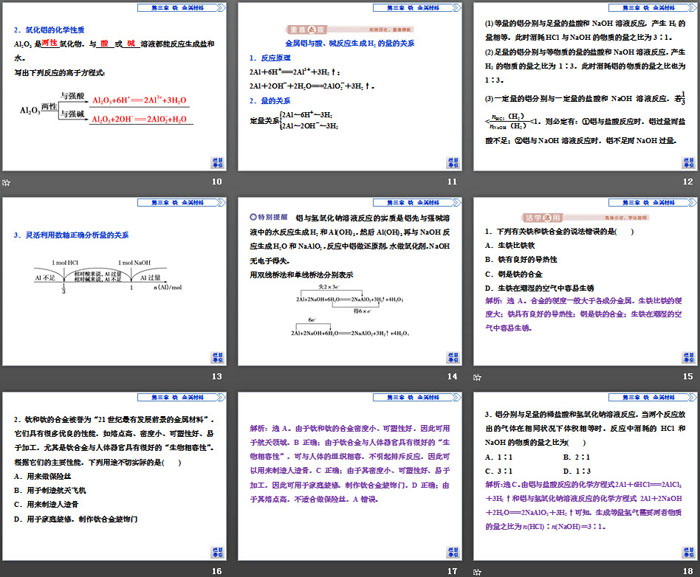Select slide 14 with electron transfer bridge diagrams

click(x=349, y=281)
